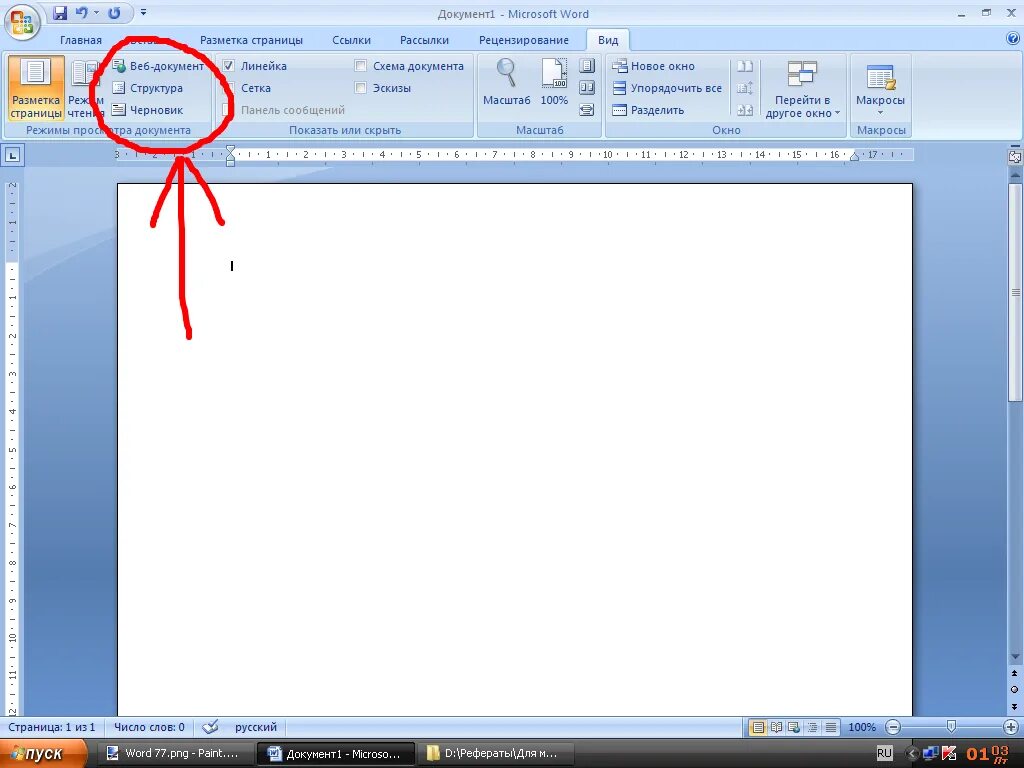Go to next page double-arrow button
The width and height of the screenshot is (1024, 768).
point(1014,706)
